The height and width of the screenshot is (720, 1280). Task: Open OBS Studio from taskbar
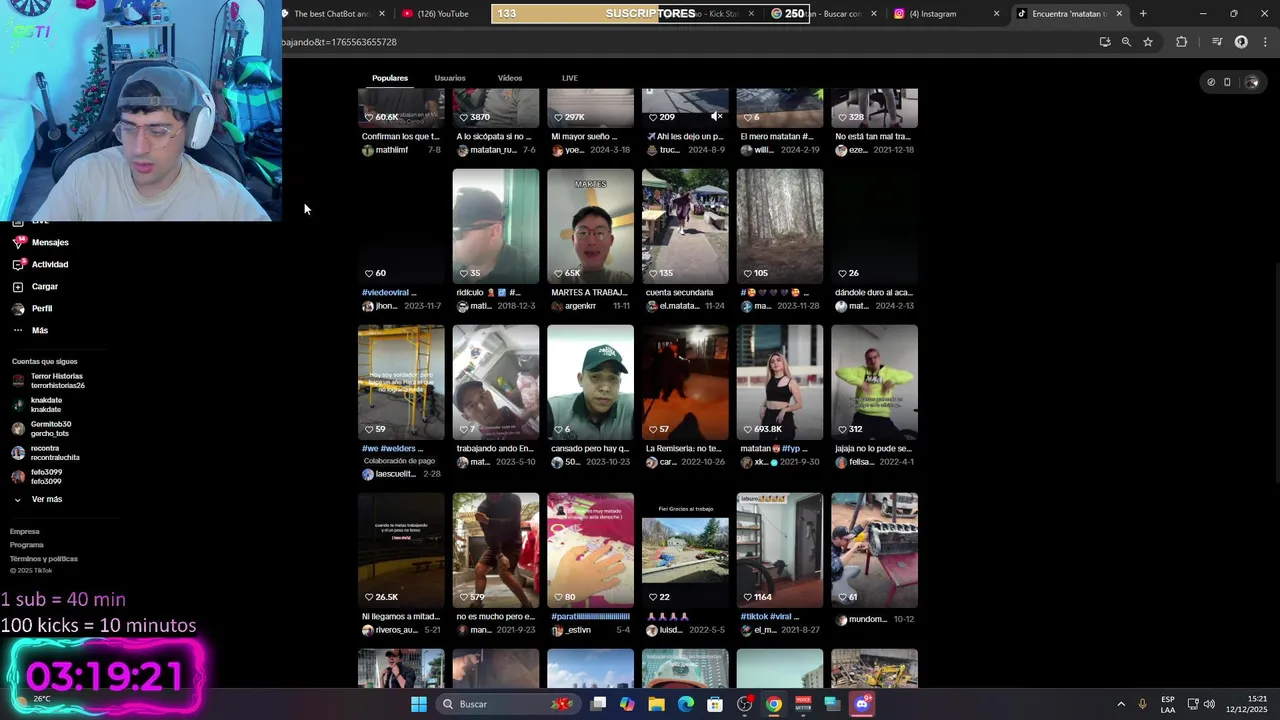pos(745,704)
